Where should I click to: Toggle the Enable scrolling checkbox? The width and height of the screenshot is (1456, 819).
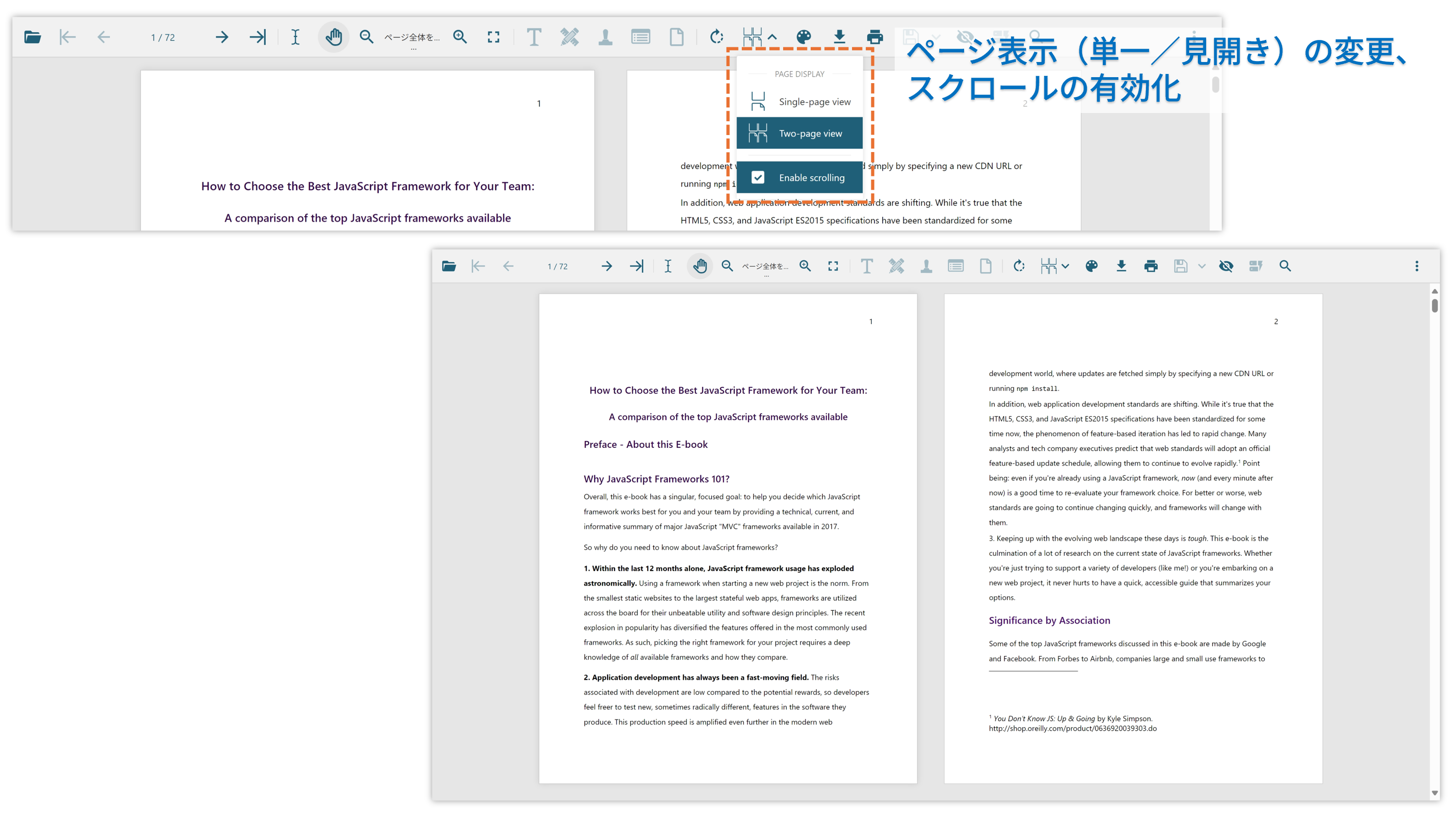(758, 177)
